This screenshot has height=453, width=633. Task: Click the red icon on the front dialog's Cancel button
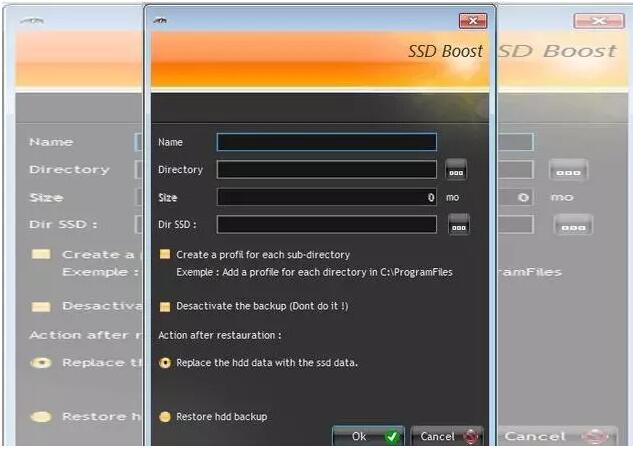(473, 437)
